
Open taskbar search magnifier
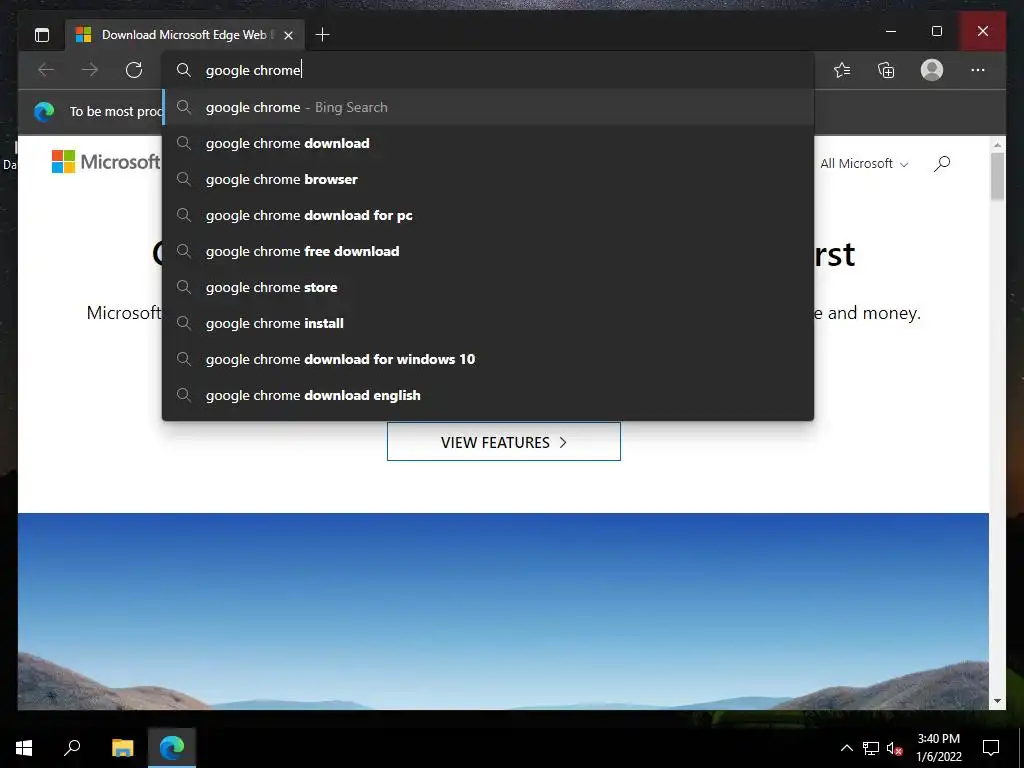pyautogui.click(x=72, y=747)
